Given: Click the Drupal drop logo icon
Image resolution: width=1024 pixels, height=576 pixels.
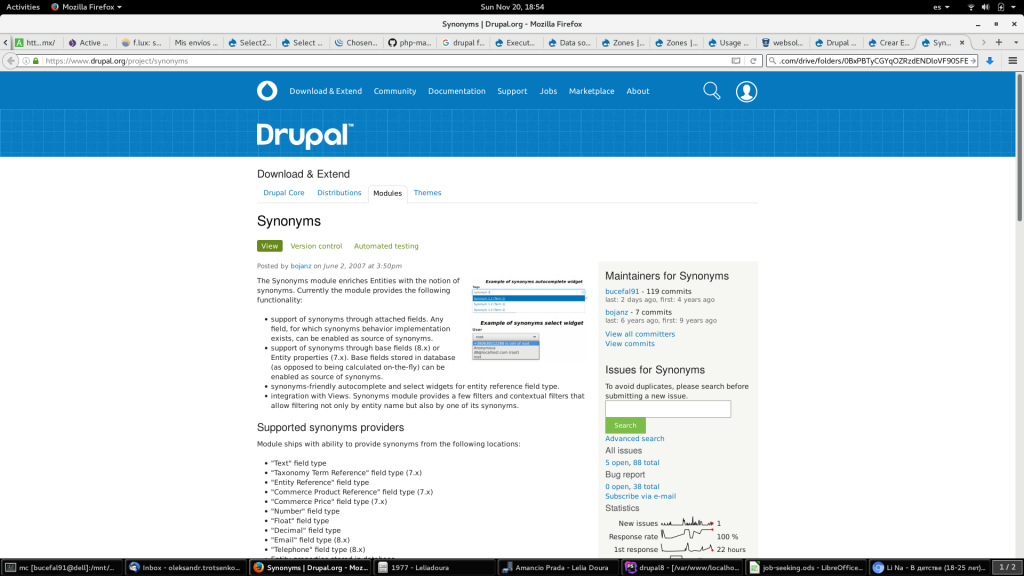Looking at the screenshot, I should (266, 91).
